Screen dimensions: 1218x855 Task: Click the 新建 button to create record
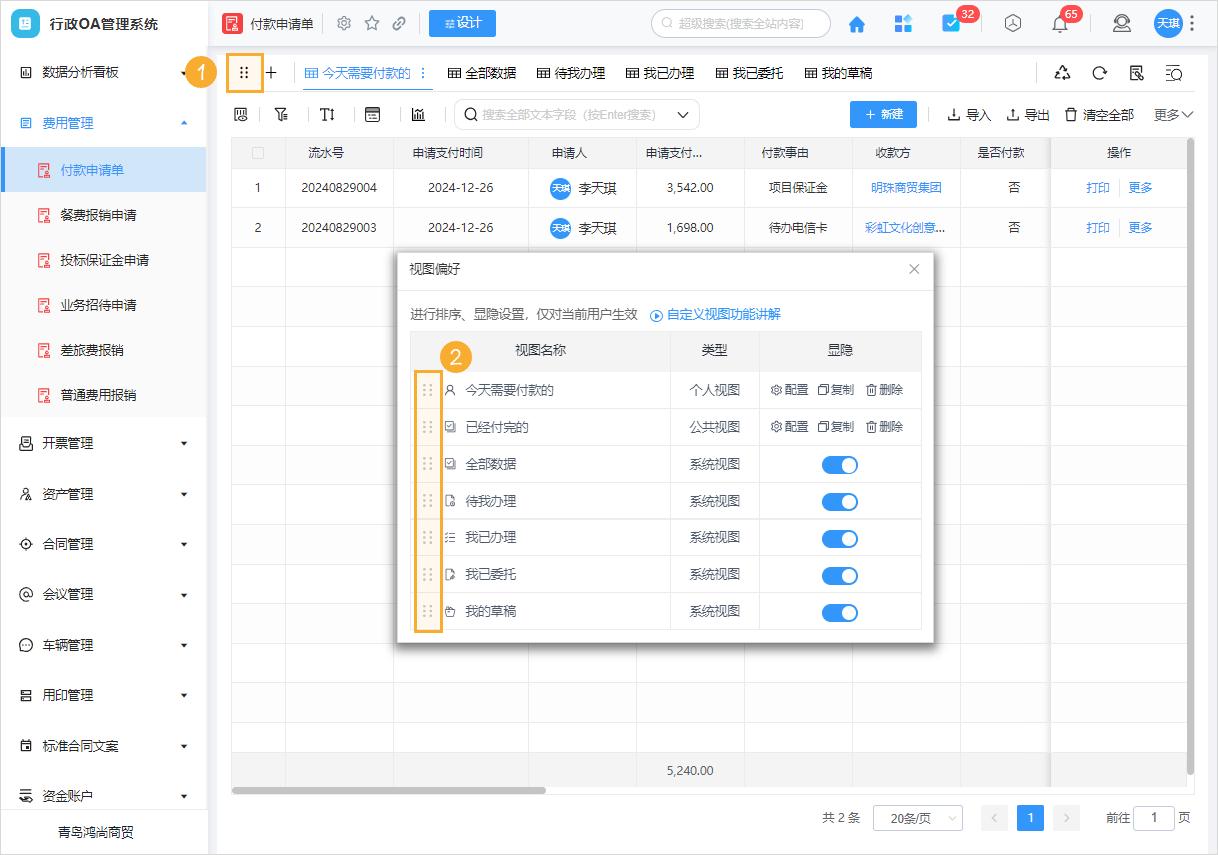tap(883, 114)
